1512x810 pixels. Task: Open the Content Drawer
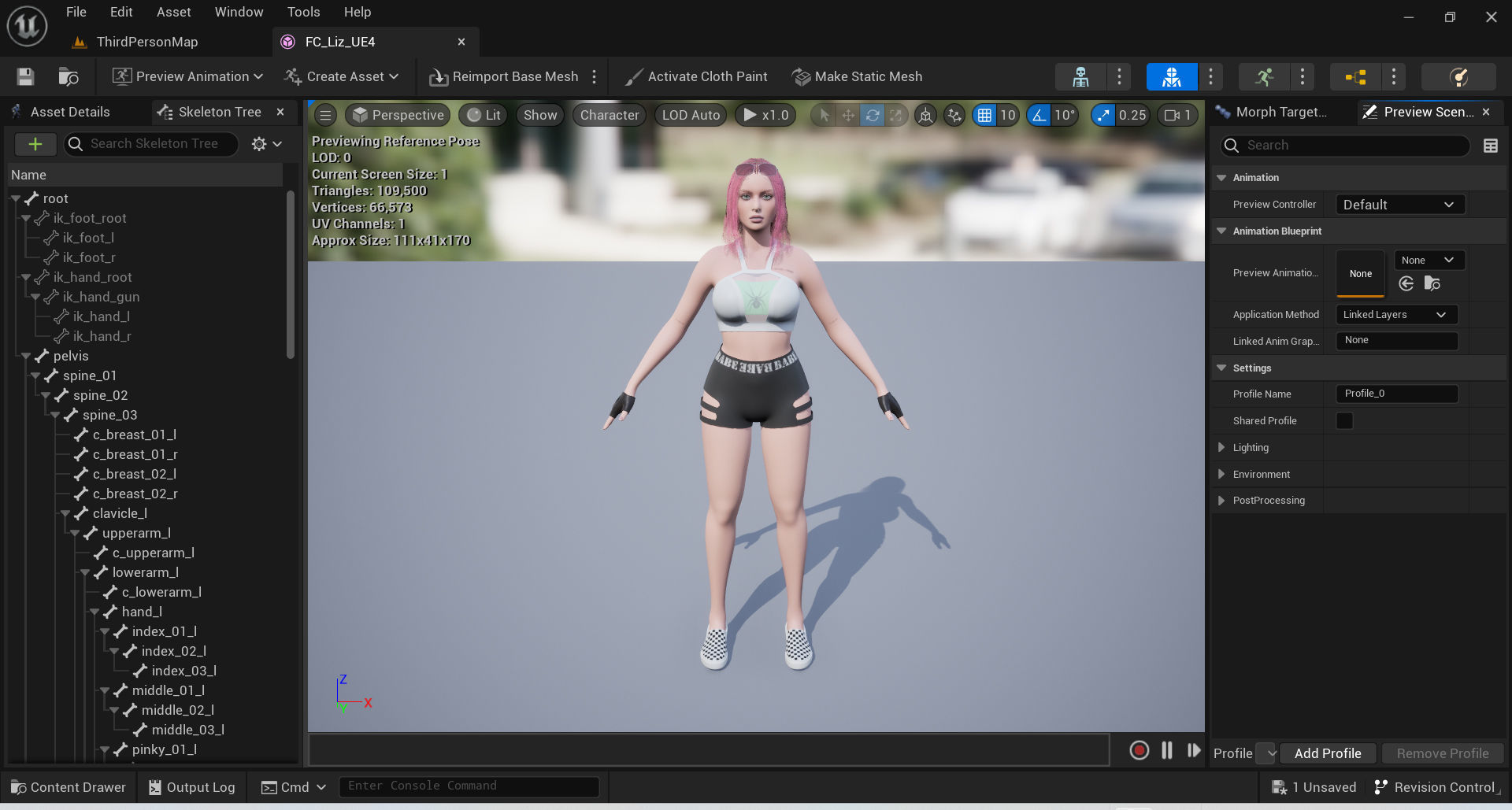click(69, 787)
